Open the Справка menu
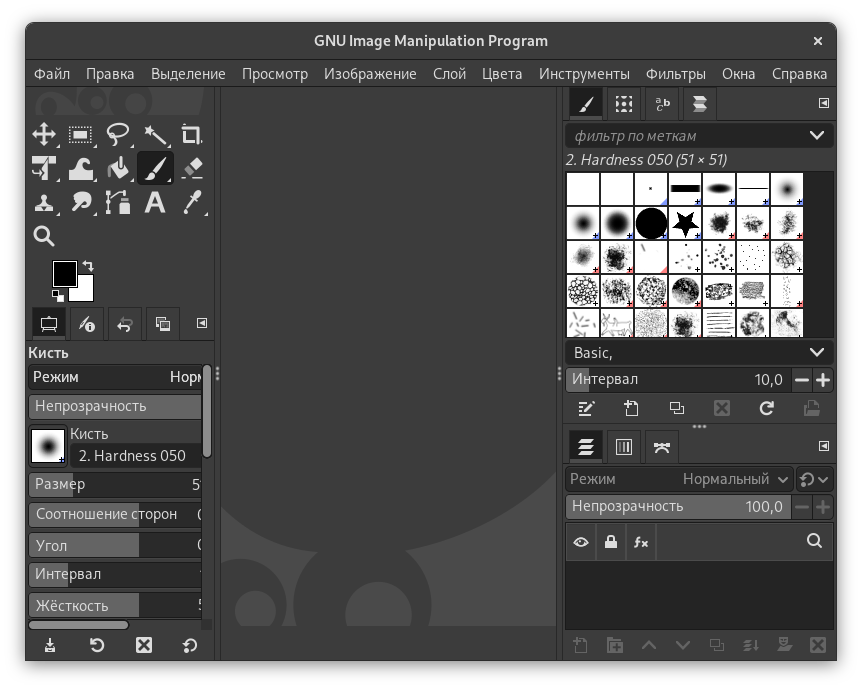The width and height of the screenshot is (862, 689). 799,74
